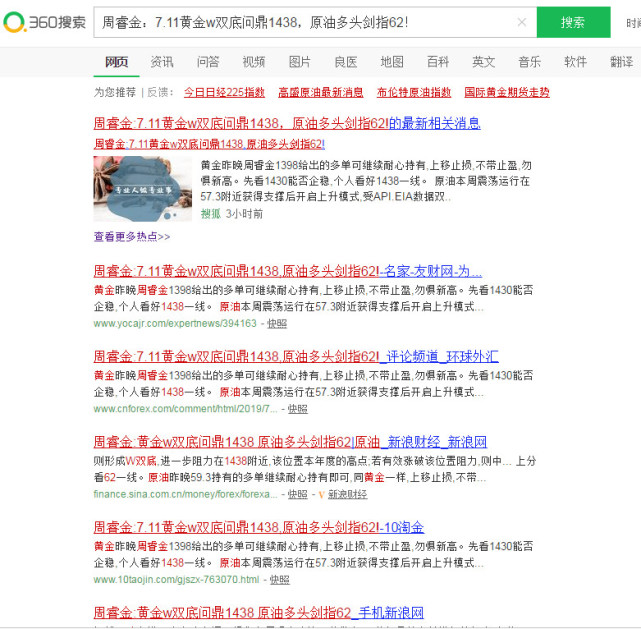This screenshot has height=629, width=641.
Task: Click the green 搜索 button
Action: (x=573, y=22)
